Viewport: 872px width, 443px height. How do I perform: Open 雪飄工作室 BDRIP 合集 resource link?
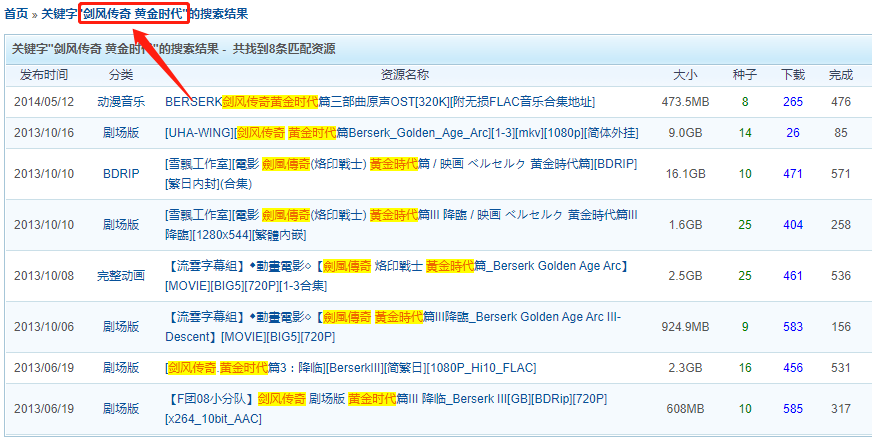[401, 174]
